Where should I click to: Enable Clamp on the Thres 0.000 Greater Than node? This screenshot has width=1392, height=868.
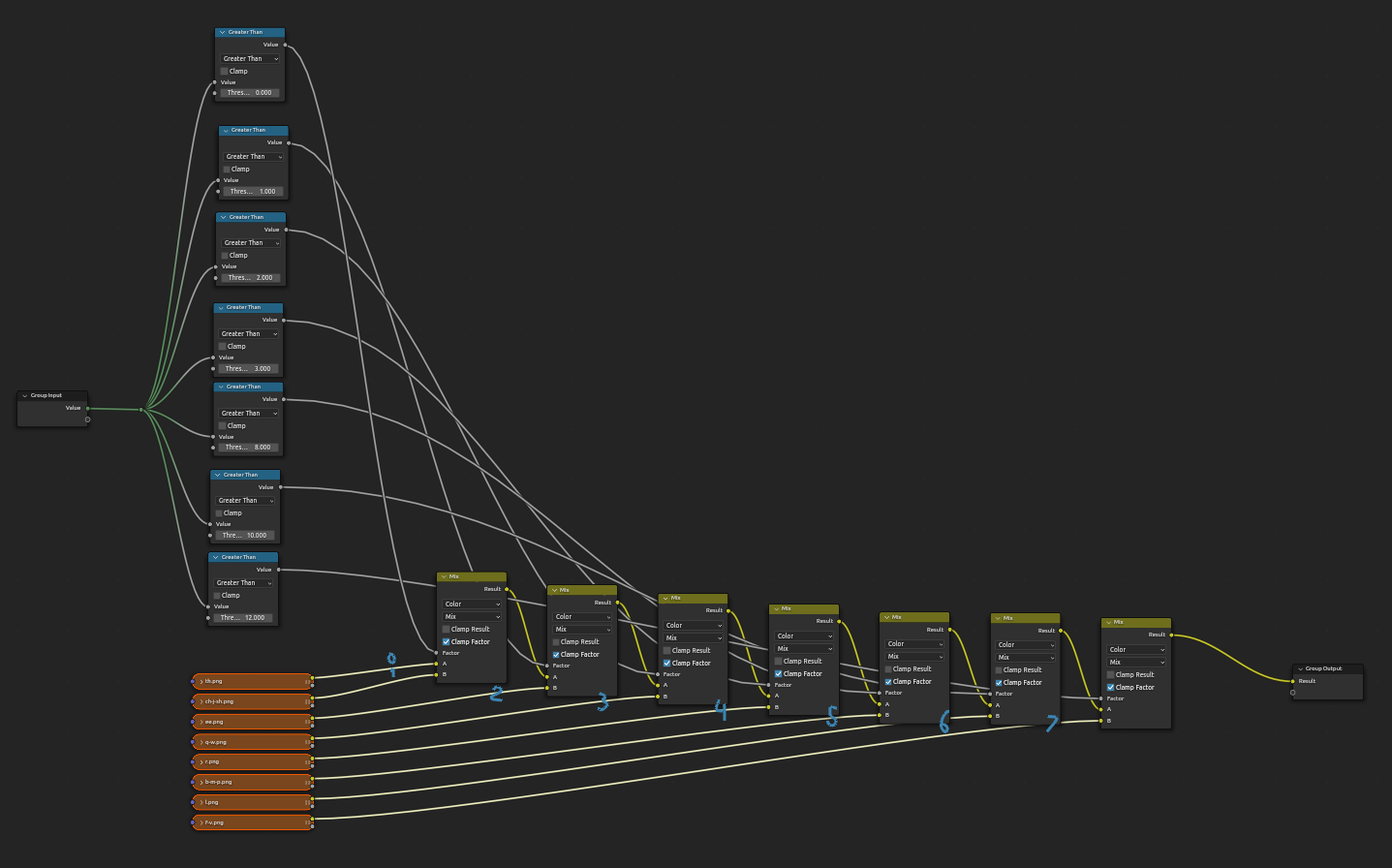(224, 71)
